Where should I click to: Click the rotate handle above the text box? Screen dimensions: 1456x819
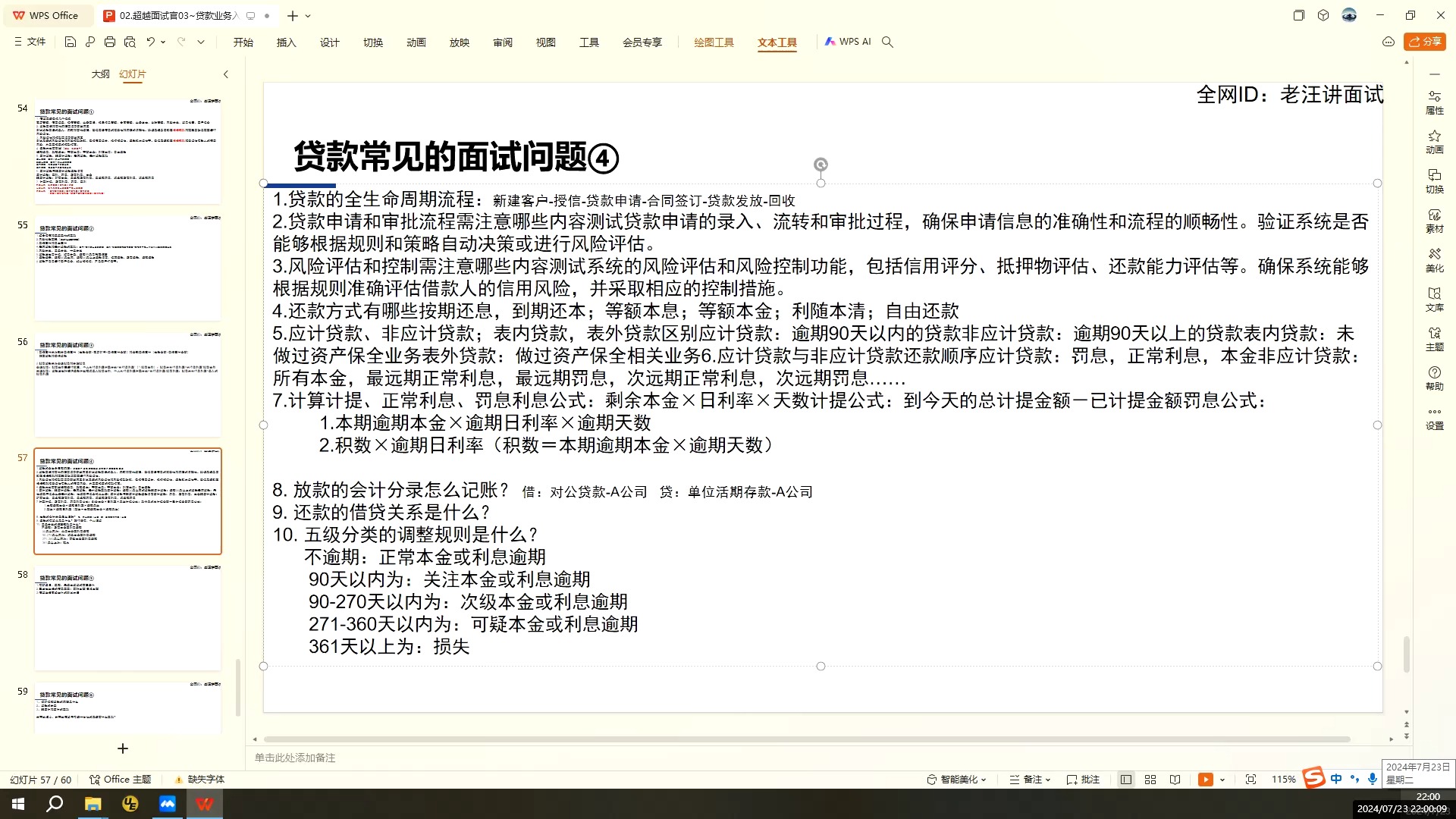pyautogui.click(x=821, y=165)
